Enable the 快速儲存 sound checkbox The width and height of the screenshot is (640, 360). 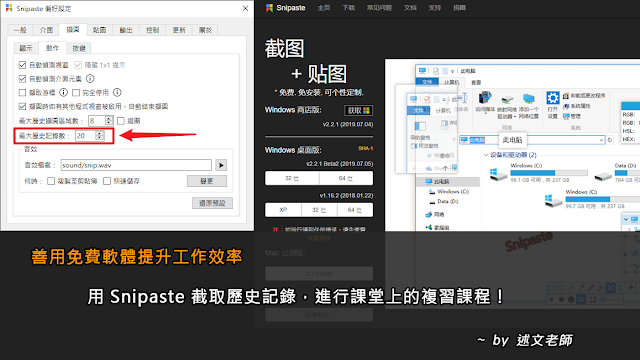[x=107, y=181]
